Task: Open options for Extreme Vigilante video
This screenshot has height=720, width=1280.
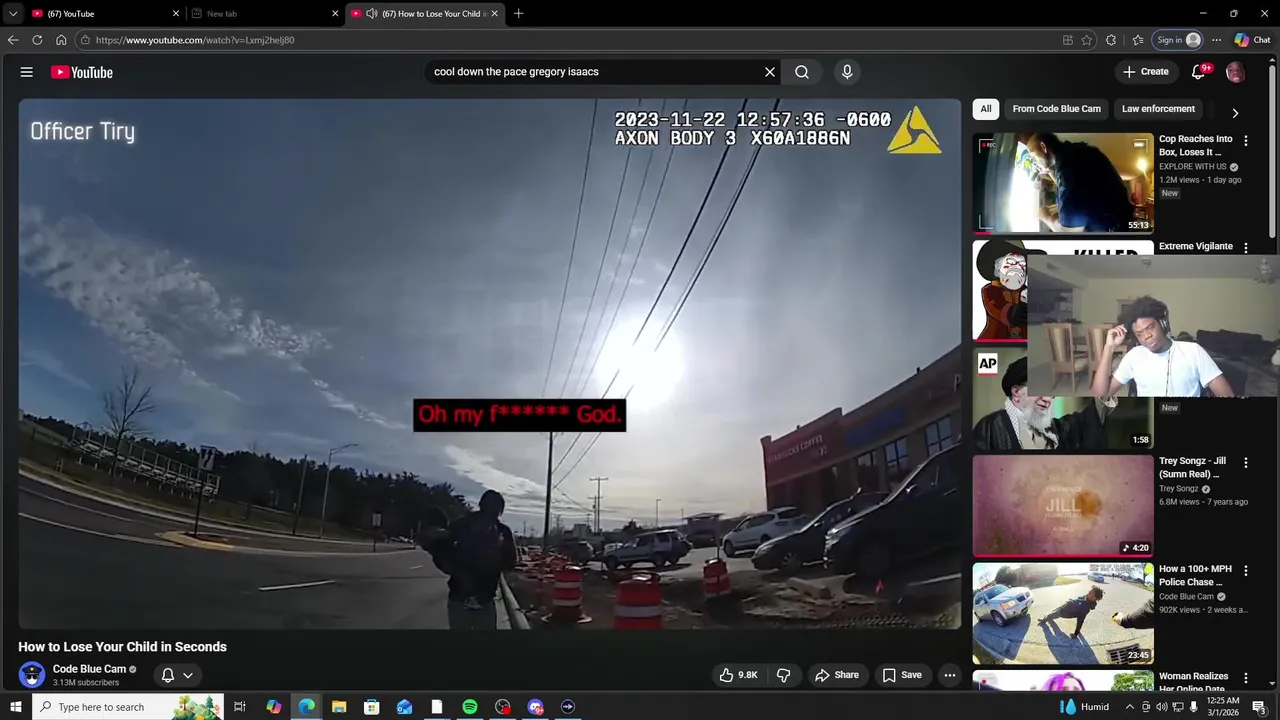Action: 1246,248
